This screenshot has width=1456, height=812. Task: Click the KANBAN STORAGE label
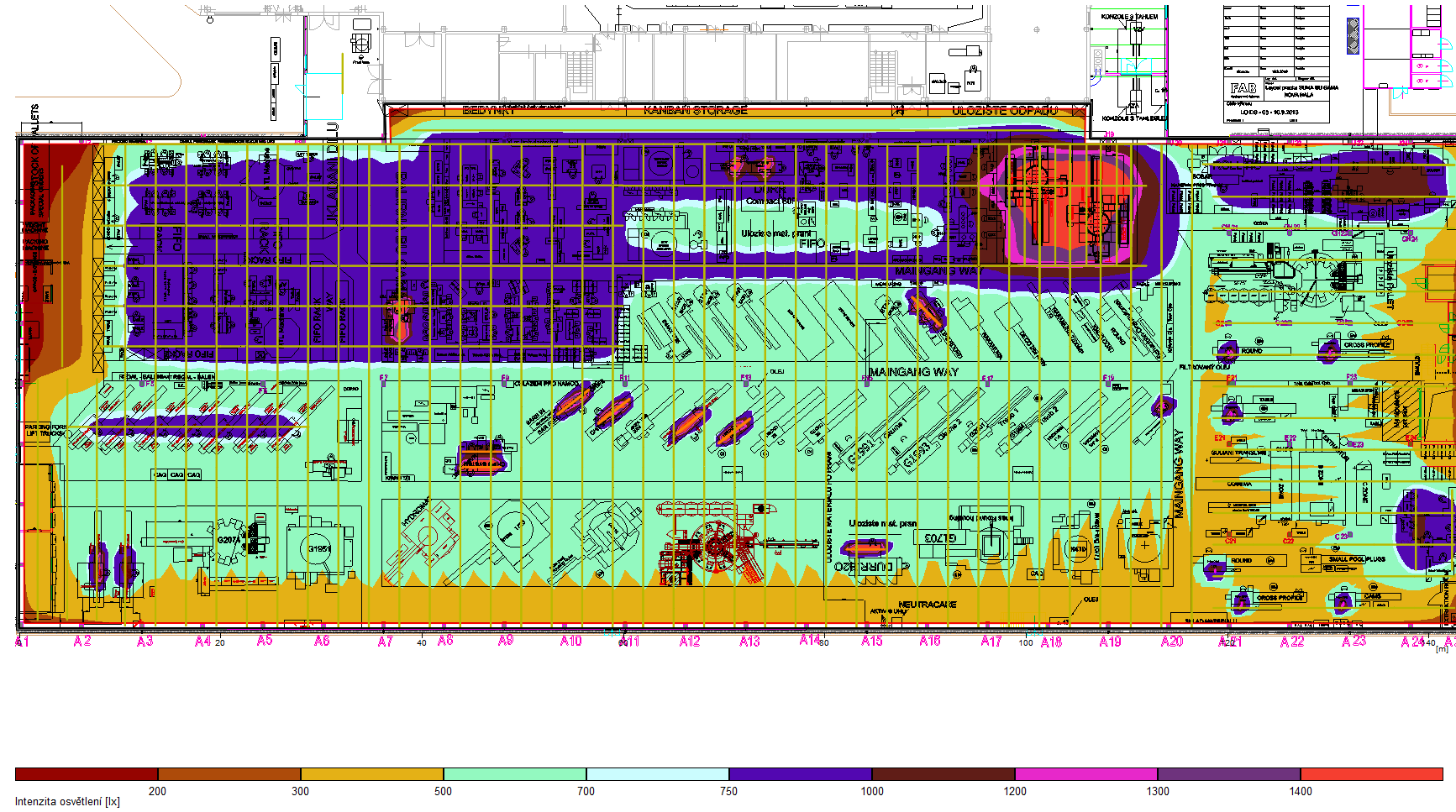pos(696,110)
